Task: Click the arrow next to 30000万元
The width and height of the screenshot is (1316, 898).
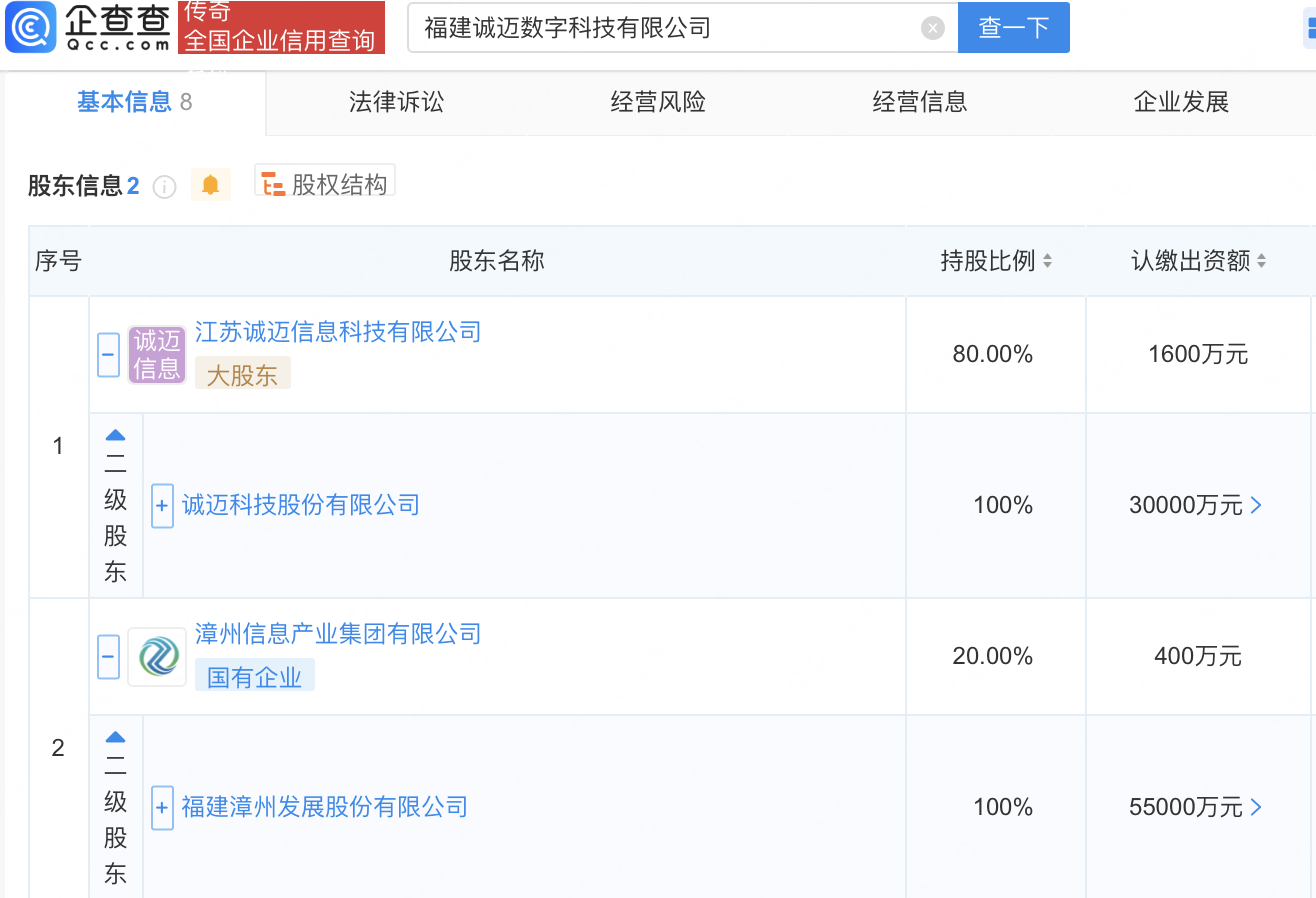Action: pyautogui.click(x=1257, y=506)
